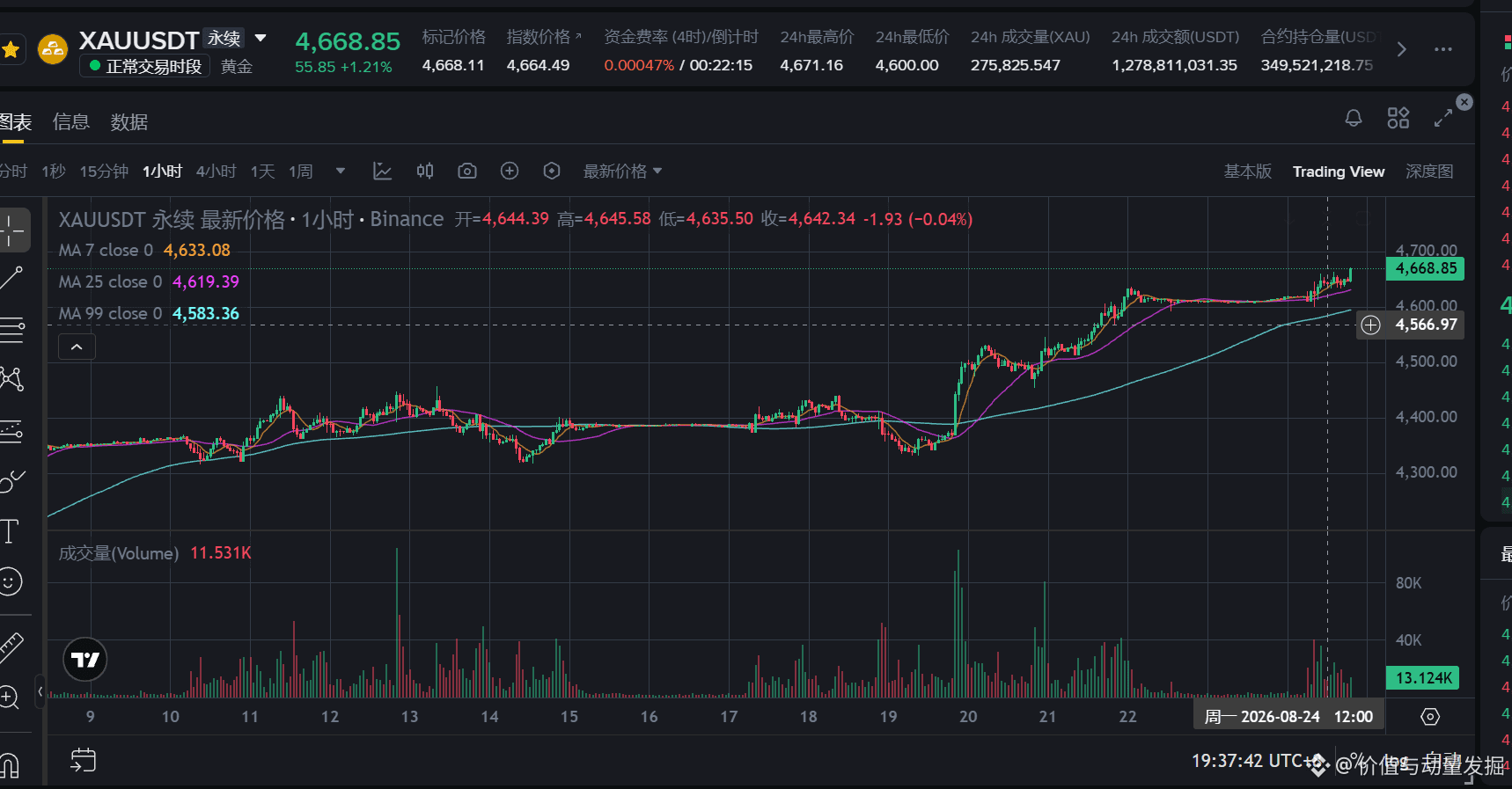
Task: Open the 指数价格 info link
Action: 544,37
